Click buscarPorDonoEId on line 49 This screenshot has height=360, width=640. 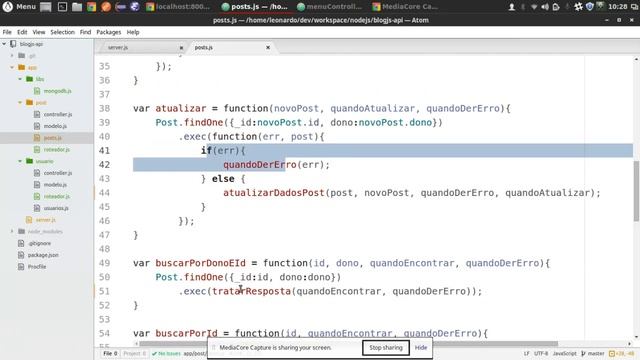click(200, 263)
